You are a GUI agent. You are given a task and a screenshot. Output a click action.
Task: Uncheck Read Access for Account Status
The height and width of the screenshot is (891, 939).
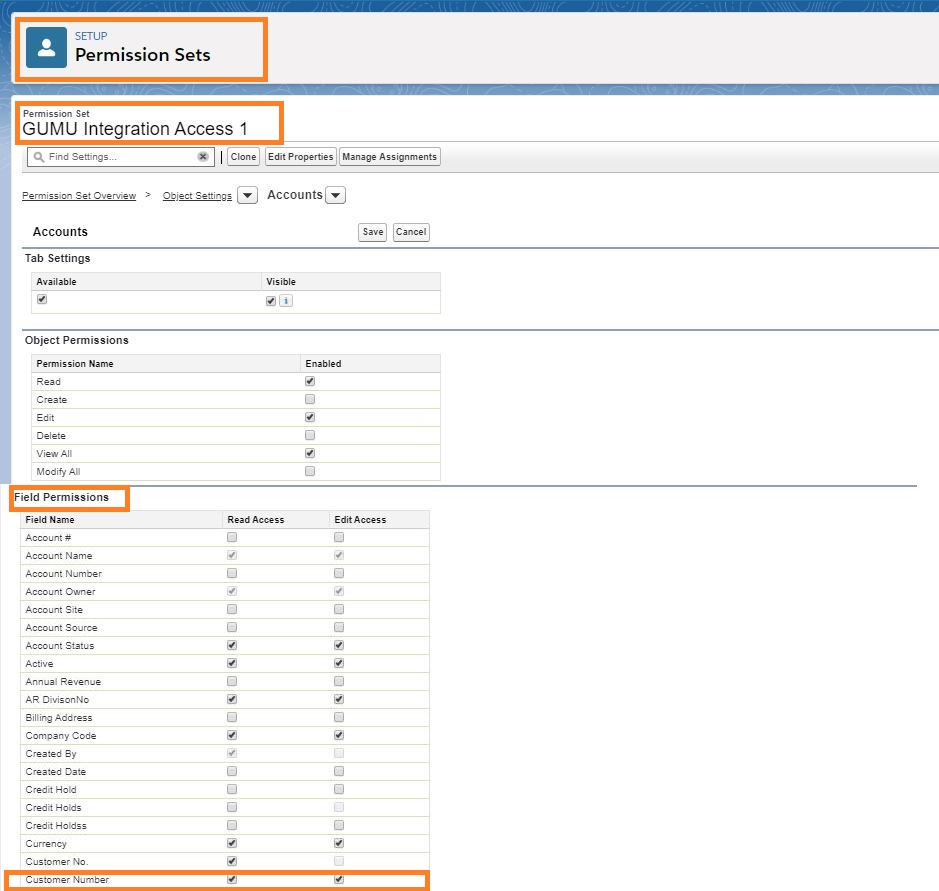(232, 645)
